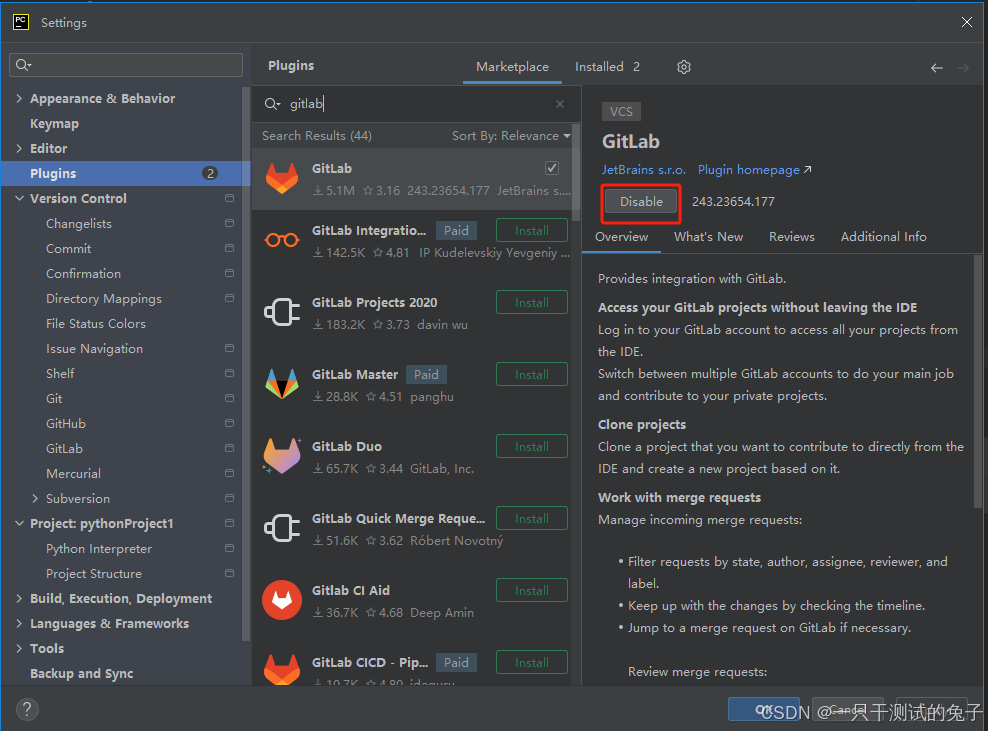Open help with the question mark button
This screenshot has width=988, height=731.
click(27, 710)
